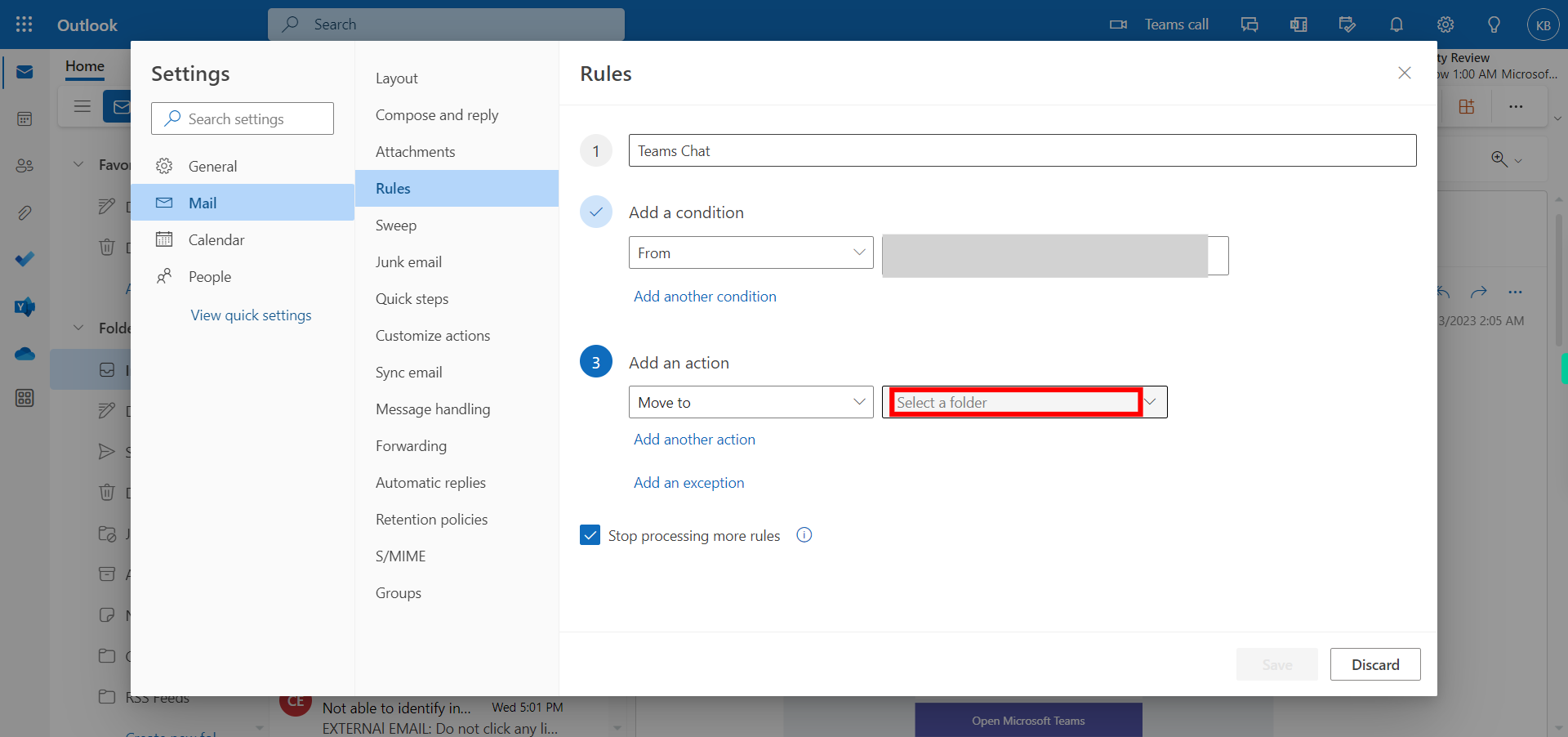Screen dimensions: 1568x737
Task: Open the app launcher waffle icon
Action: 24,25
